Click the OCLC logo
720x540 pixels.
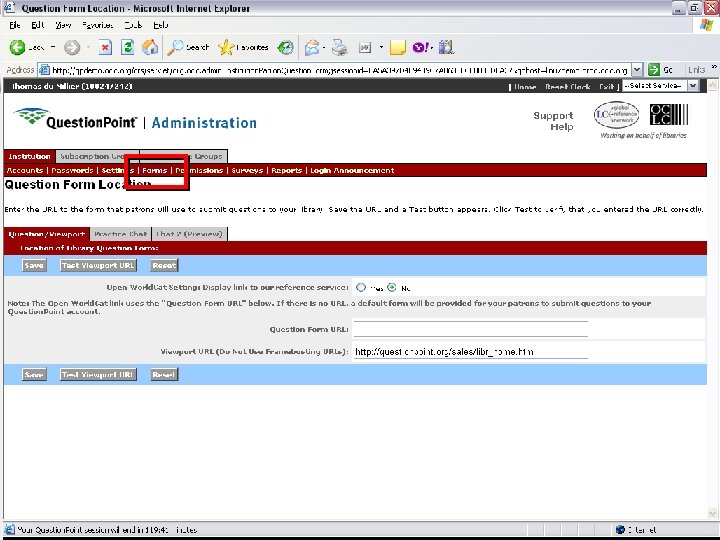pyautogui.click(x=669, y=114)
